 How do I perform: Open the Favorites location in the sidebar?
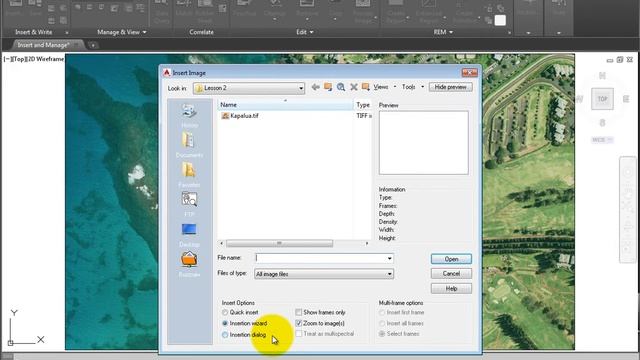pyautogui.click(x=189, y=175)
